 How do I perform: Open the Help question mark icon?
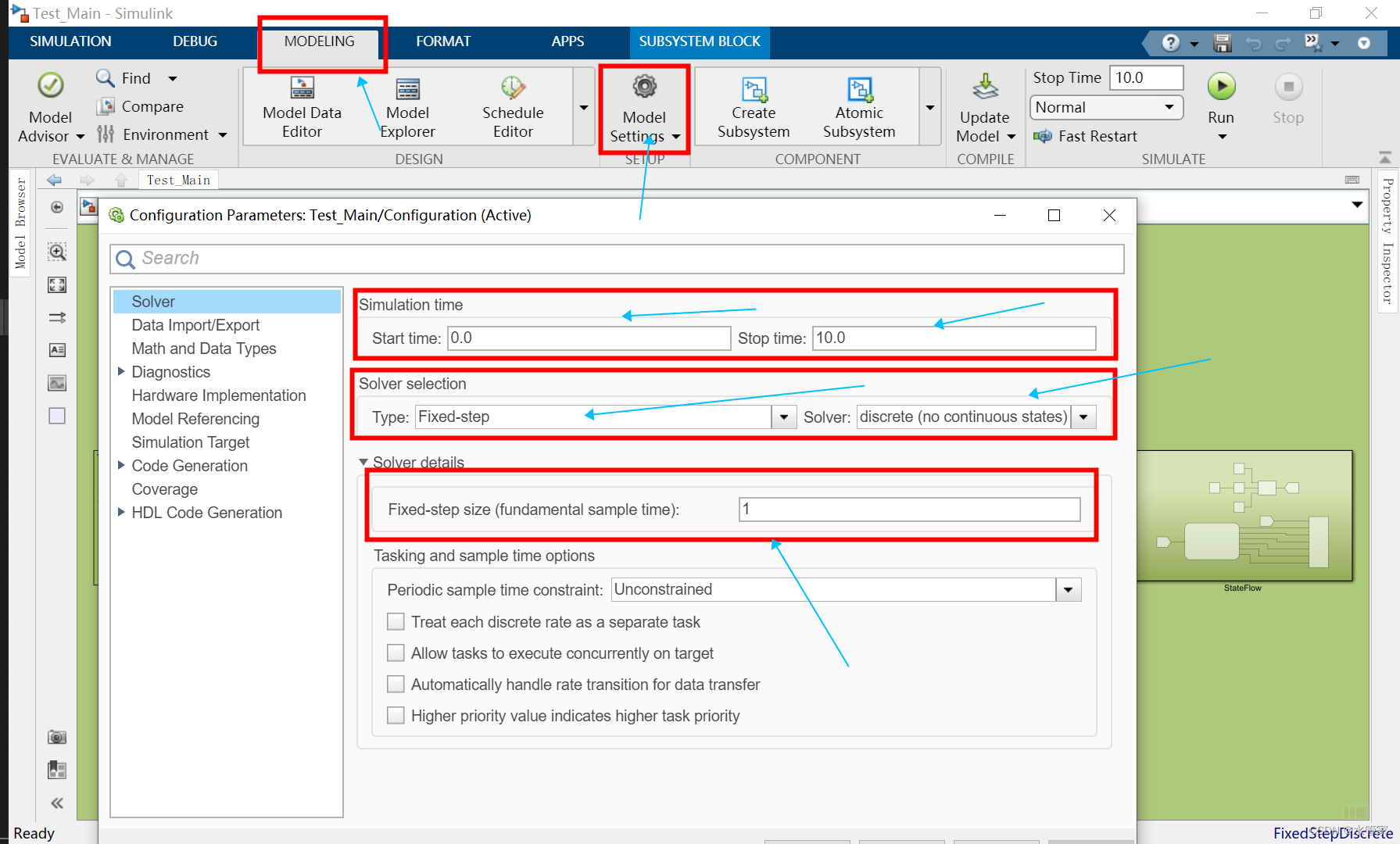pos(1170,43)
